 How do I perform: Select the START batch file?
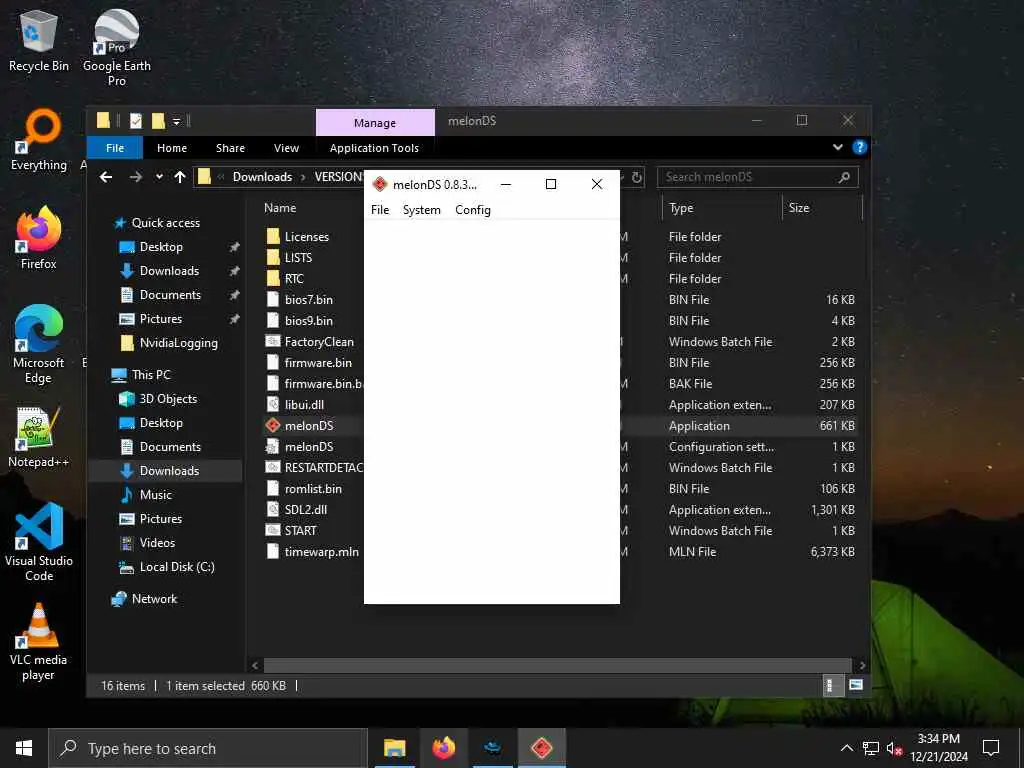(300, 530)
